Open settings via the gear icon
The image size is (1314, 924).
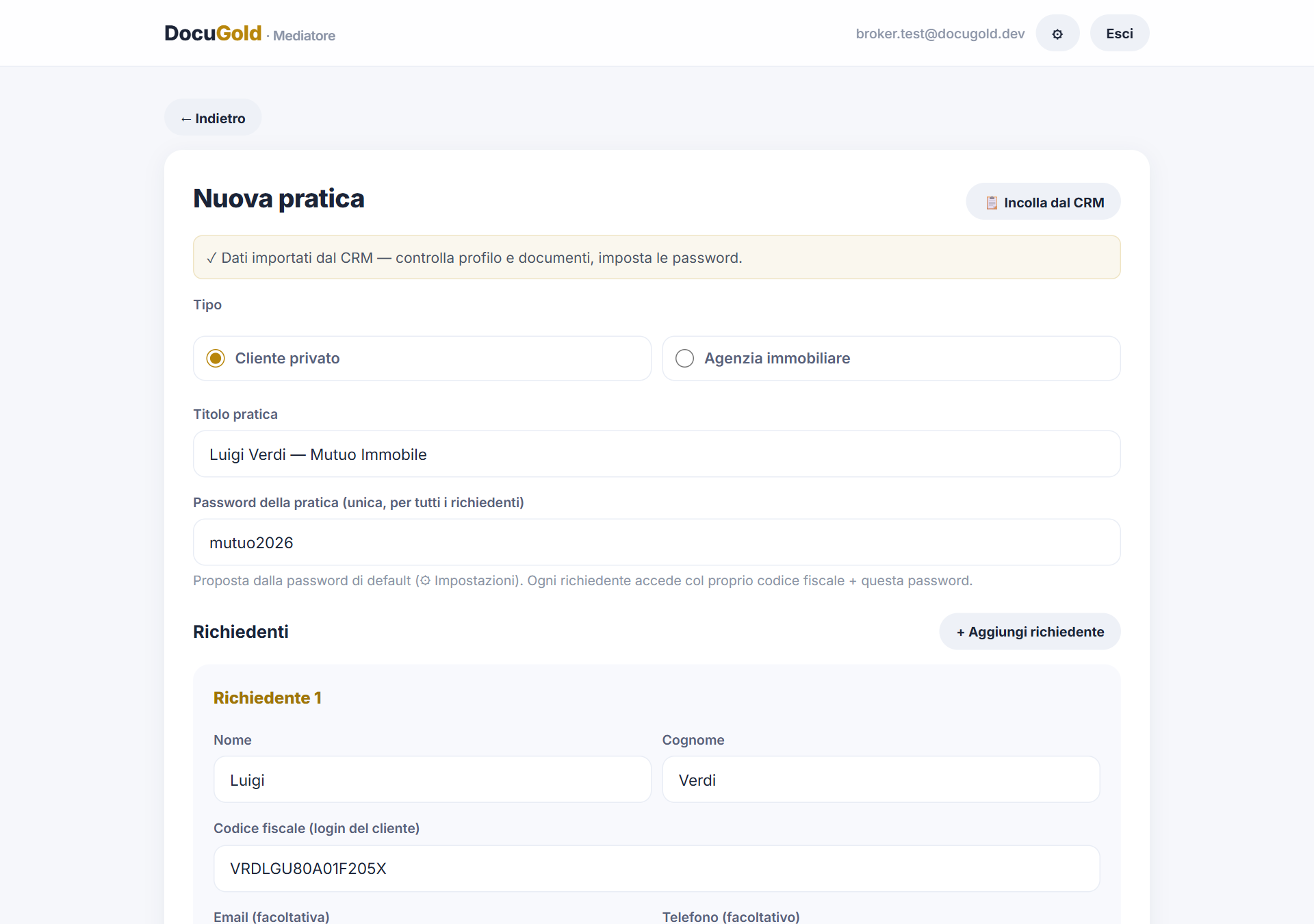[1057, 34]
